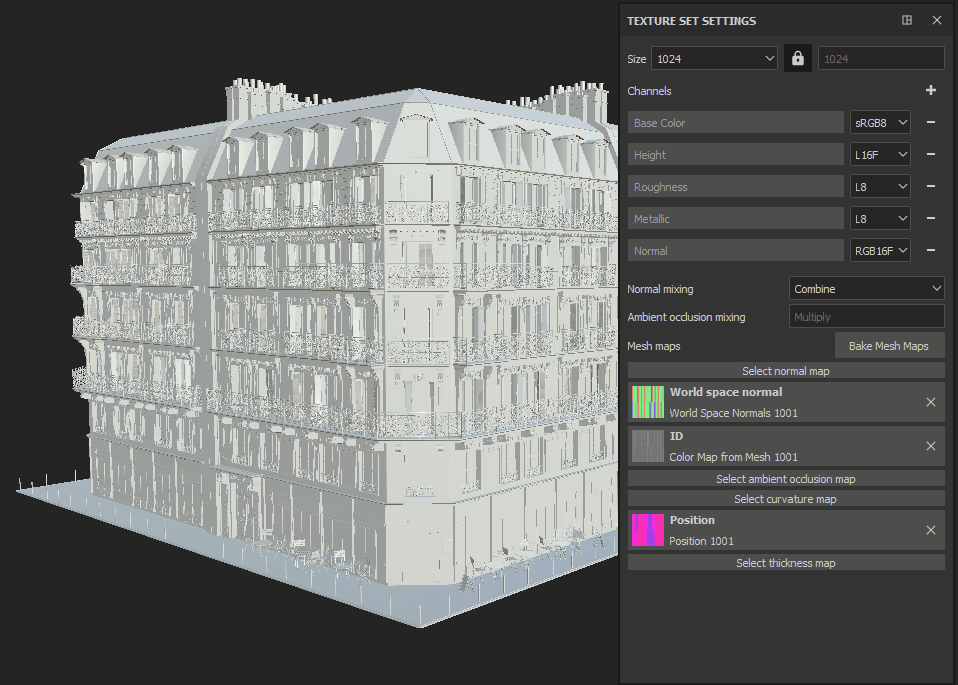The height and width of the screenshot is (685, 958).
Task: Add a new channel with plus icon
Action: (x=931, y=91)
